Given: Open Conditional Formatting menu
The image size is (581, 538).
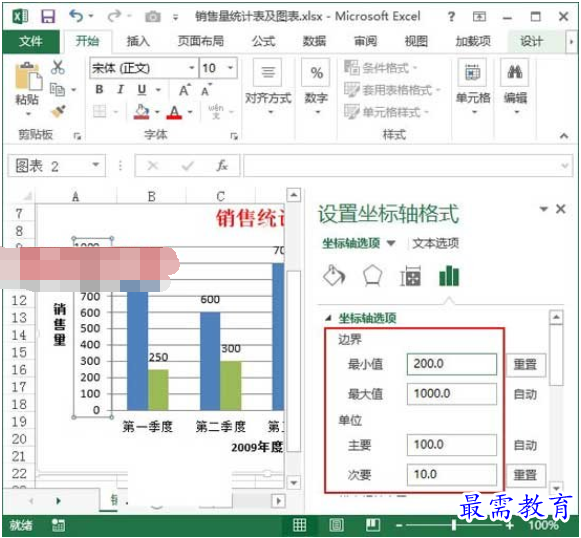Looking at the screenshot, I should click(x=381, y=68).
